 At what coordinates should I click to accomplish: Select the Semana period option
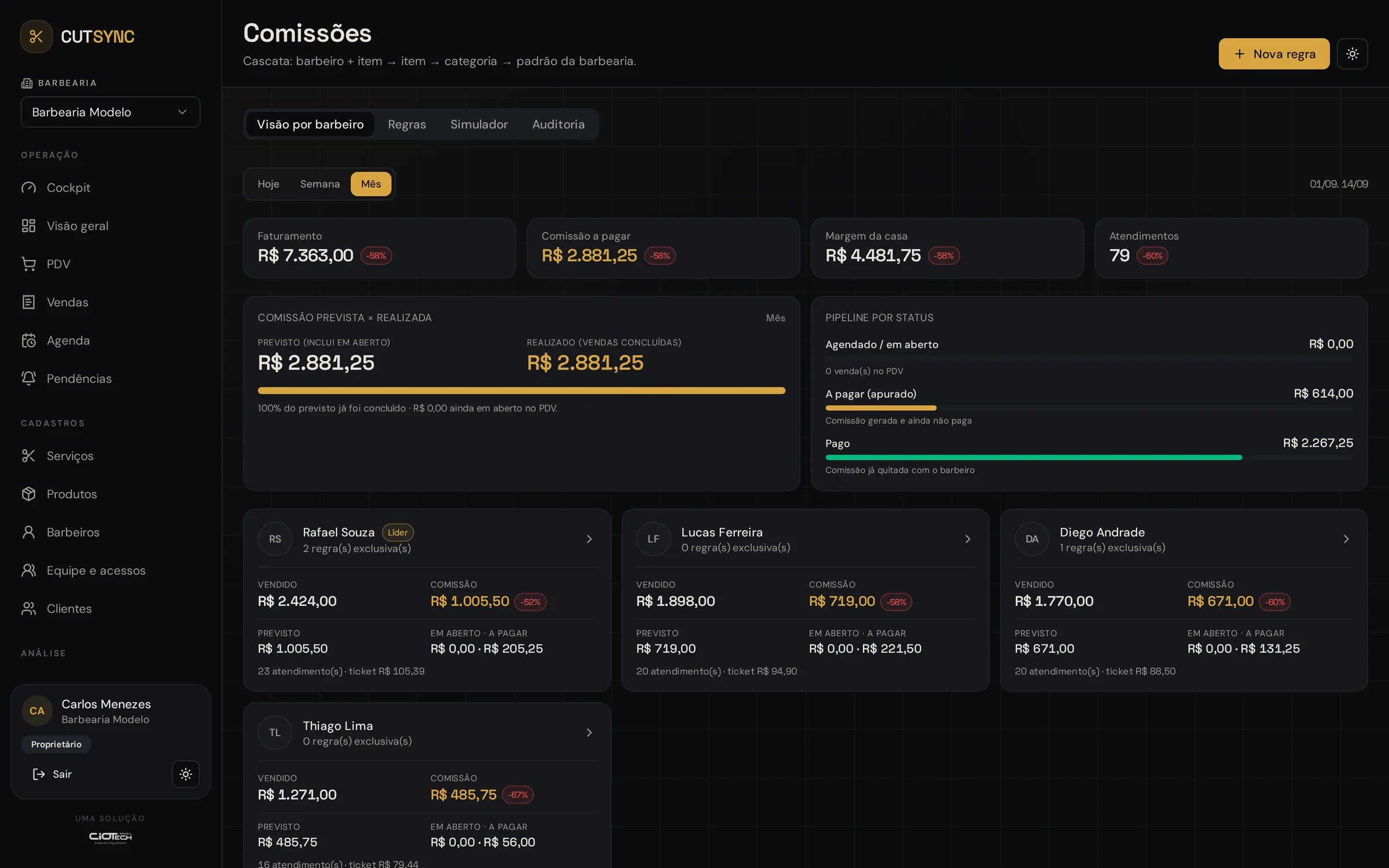coord(319,184)
